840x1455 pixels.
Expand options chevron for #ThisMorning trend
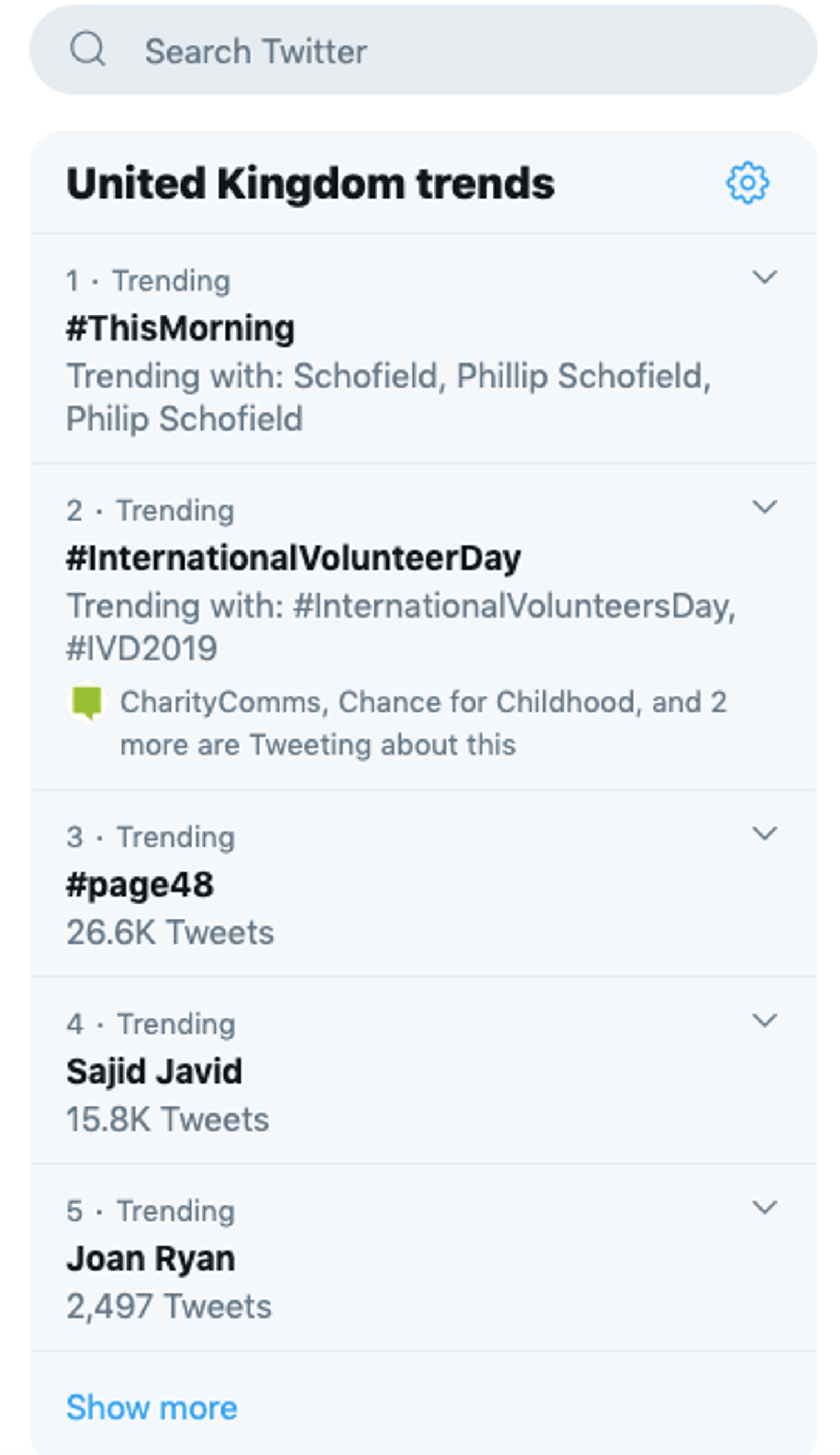[x=764, y=278]
